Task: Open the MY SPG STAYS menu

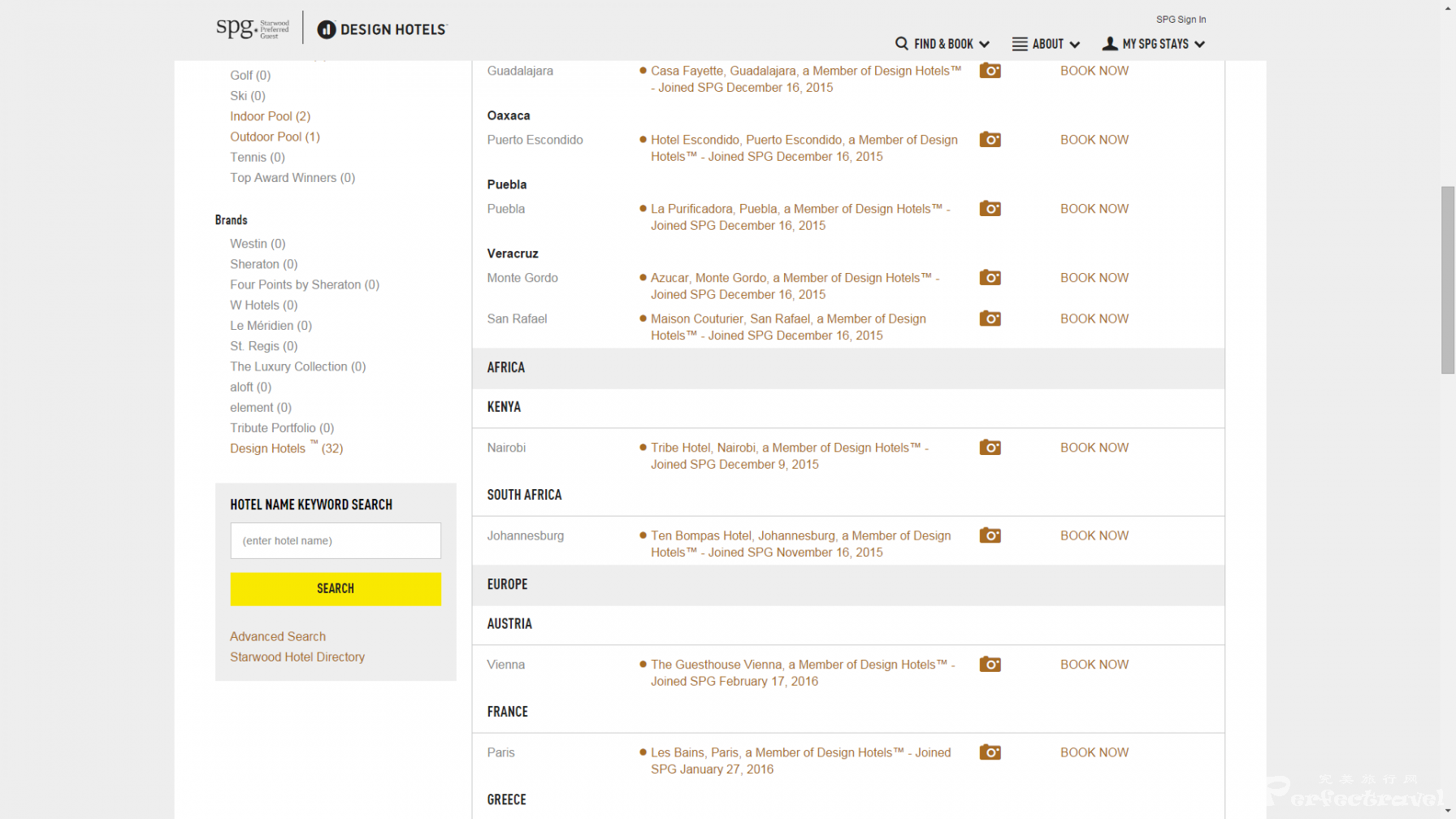Action: (1154, 44)
